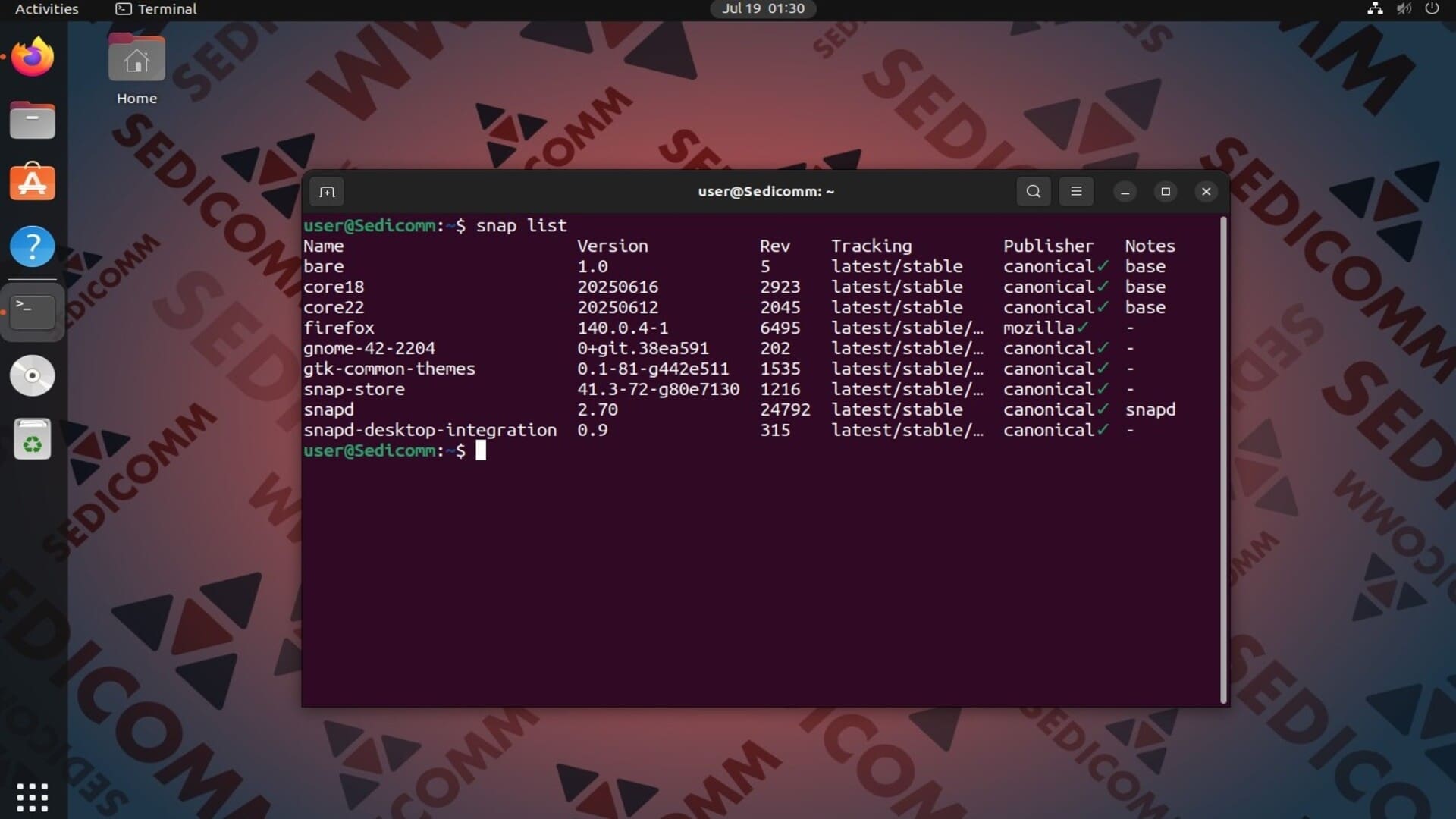
Task: Click the 'firefox' package name
Action: 339,328
